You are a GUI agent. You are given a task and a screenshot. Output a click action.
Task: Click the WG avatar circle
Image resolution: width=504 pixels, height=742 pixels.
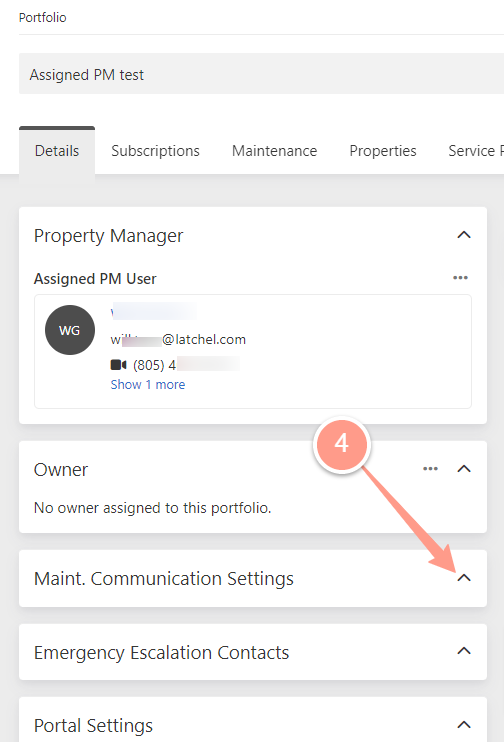tap(70, 330)
